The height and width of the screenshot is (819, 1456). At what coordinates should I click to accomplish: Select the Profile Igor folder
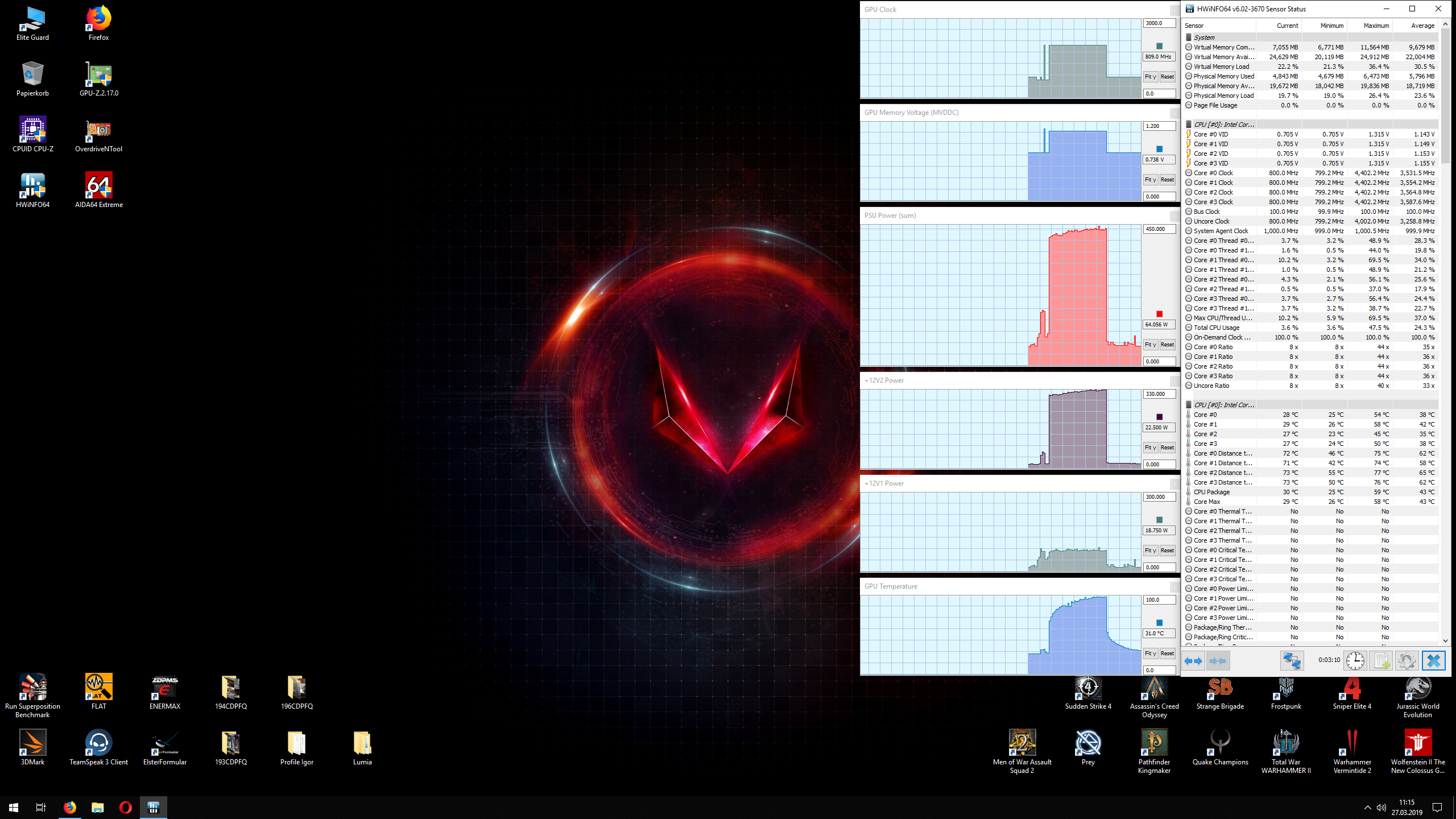pyautogui.click(x=297, y=748)
